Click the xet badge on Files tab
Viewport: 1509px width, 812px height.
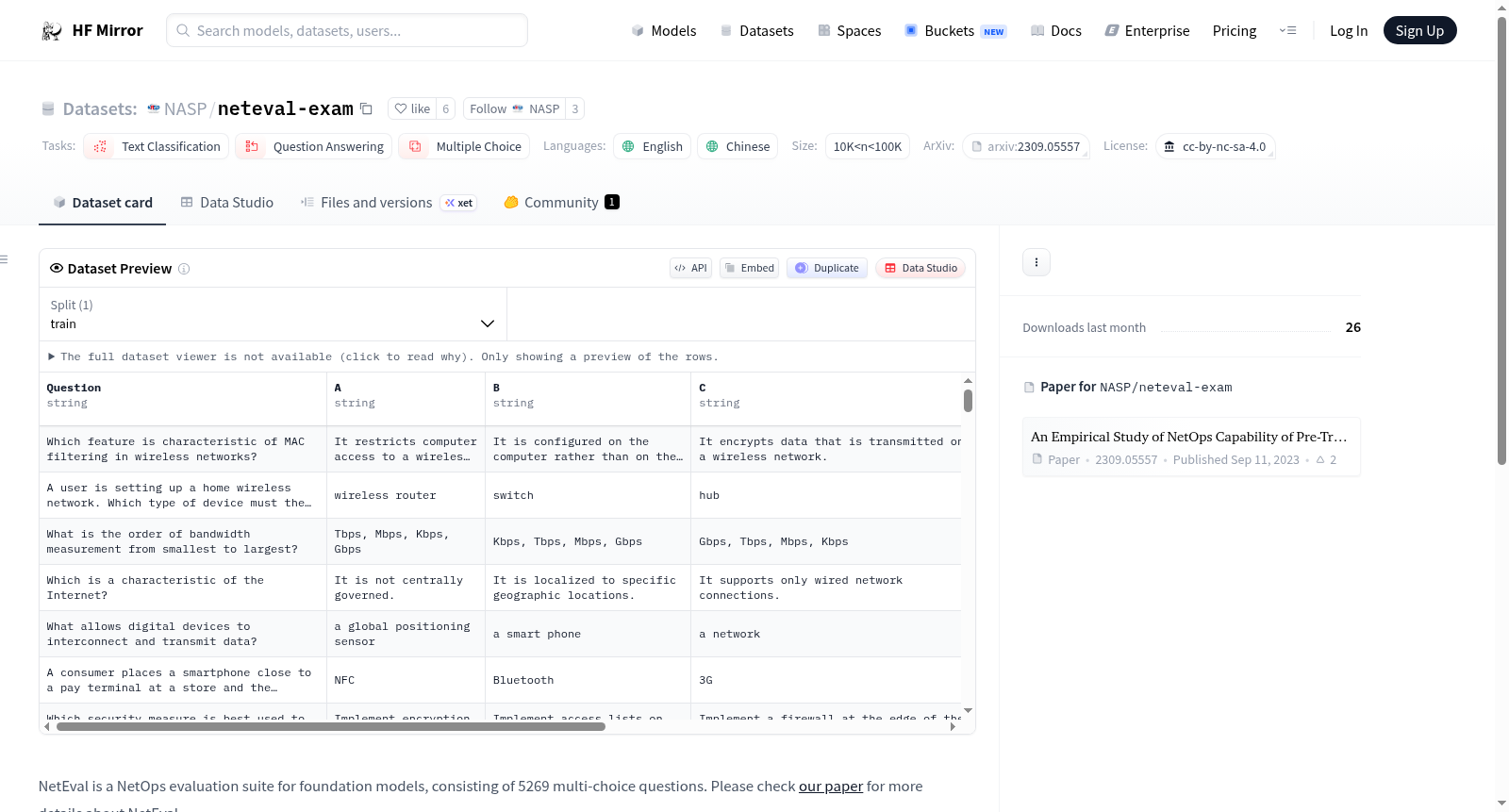[459, 203]
